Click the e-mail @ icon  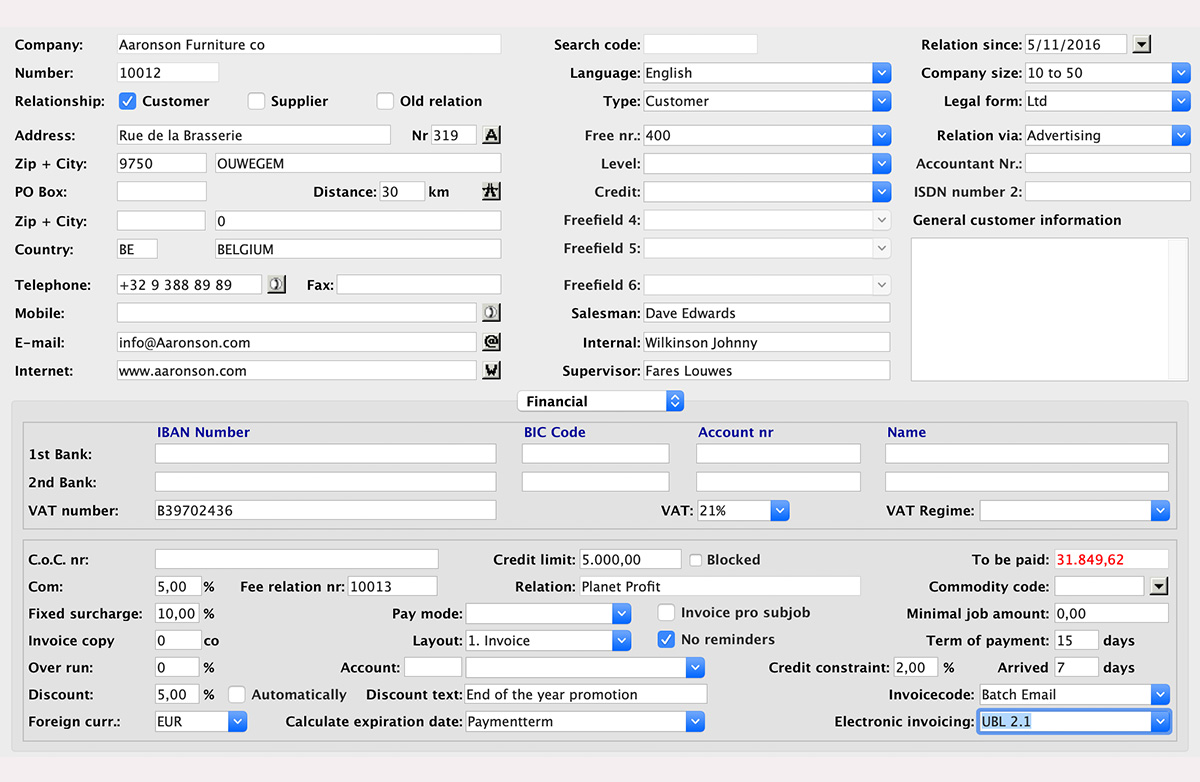pos(491,342)
